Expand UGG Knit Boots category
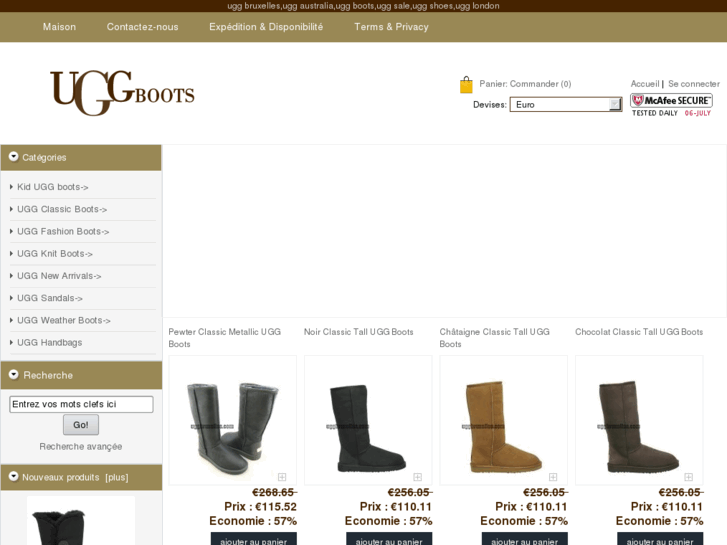The width and height of the screenshot is (727, 545). [55, 254]
